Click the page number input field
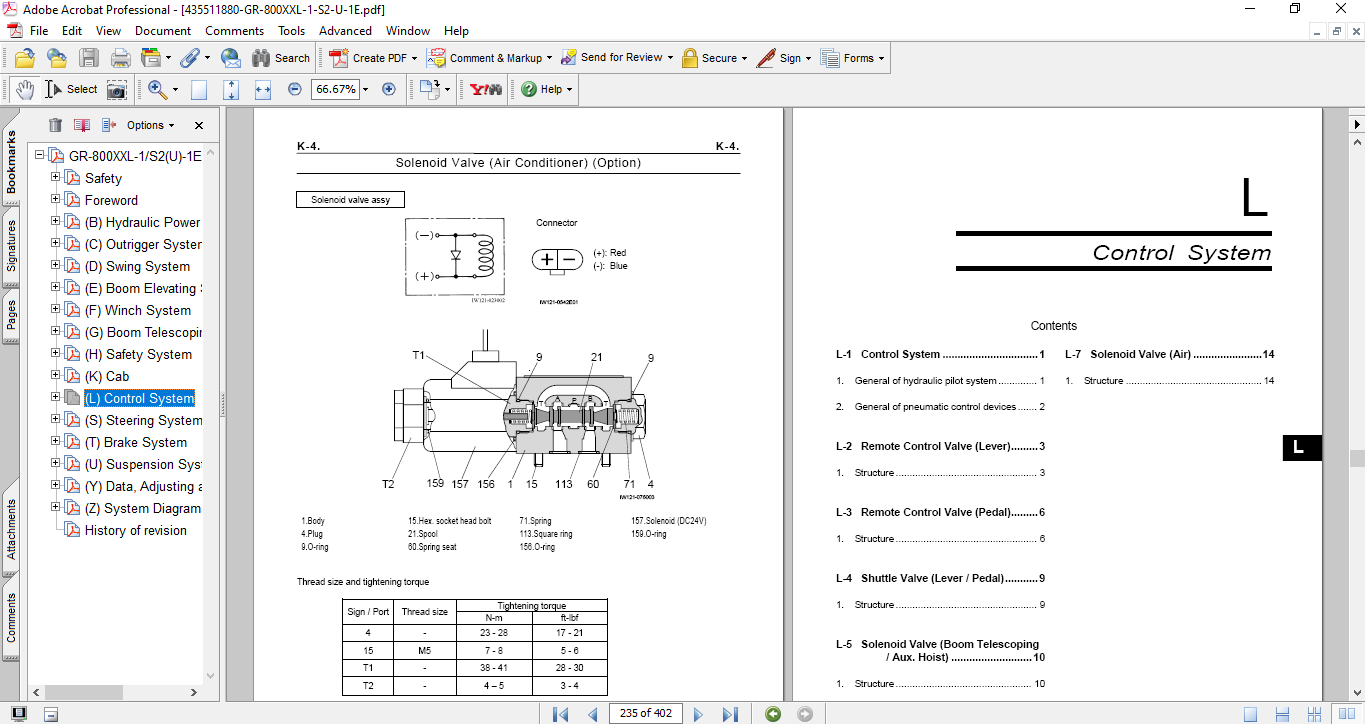 pos(645,713)
